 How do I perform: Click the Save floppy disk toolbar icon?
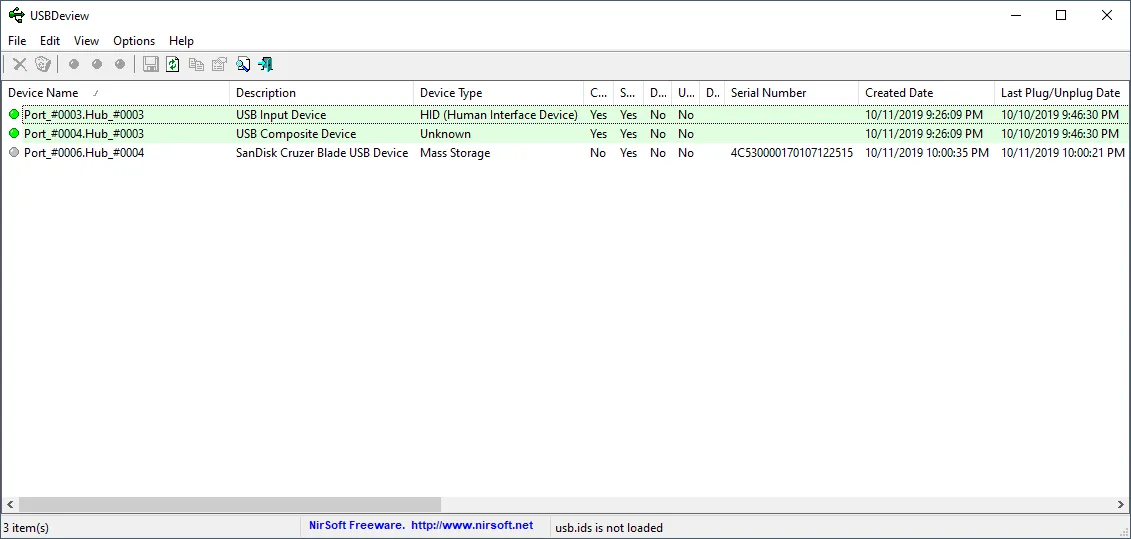click(150, 64)
